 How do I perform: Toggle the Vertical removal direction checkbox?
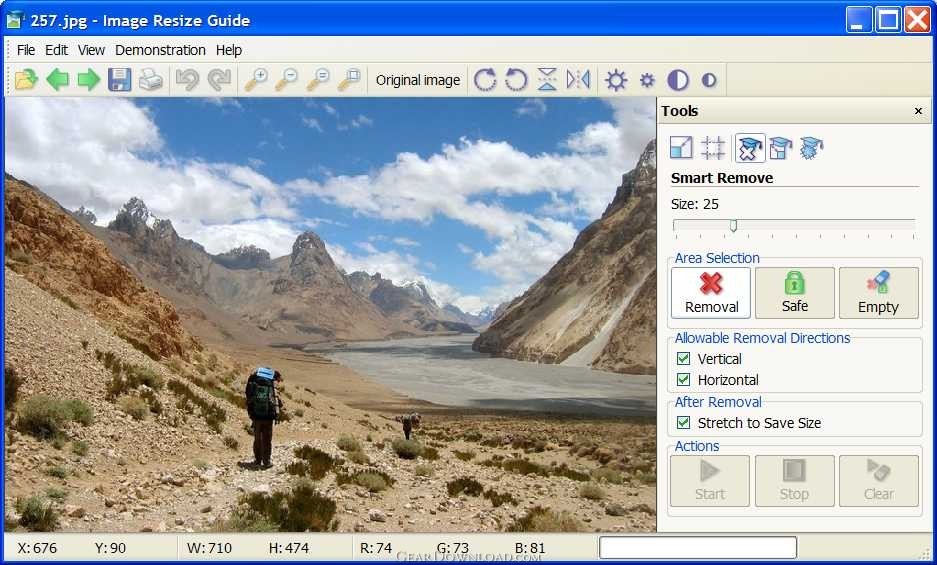(683, 359)
